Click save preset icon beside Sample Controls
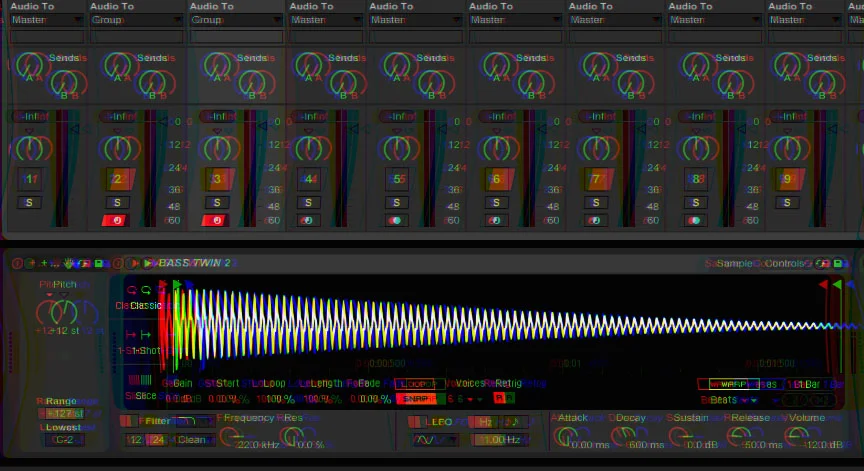The image size is (864, 471). tap(838, 264)
